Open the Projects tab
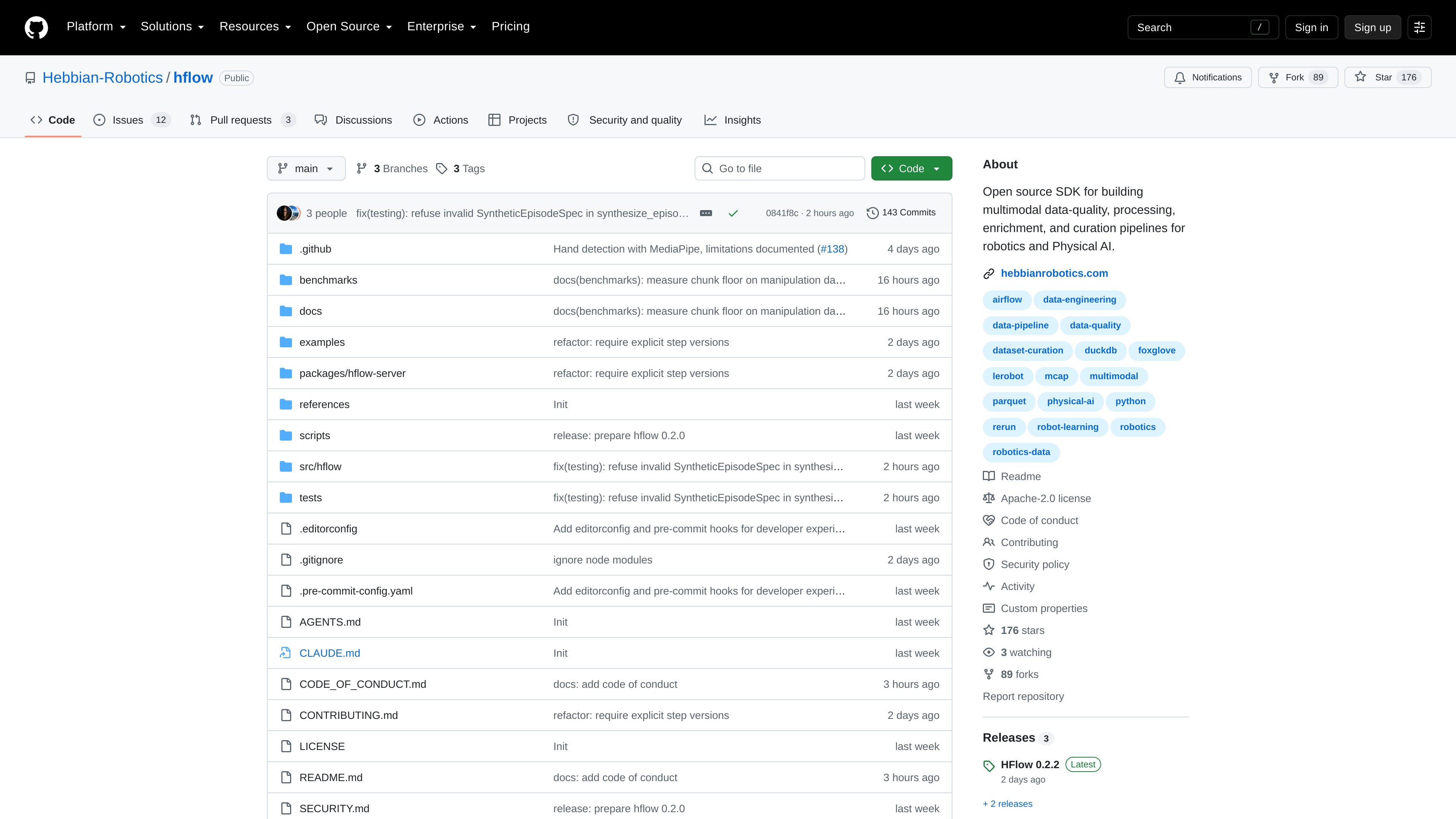The image size is (1456, 819). [518, 120]
